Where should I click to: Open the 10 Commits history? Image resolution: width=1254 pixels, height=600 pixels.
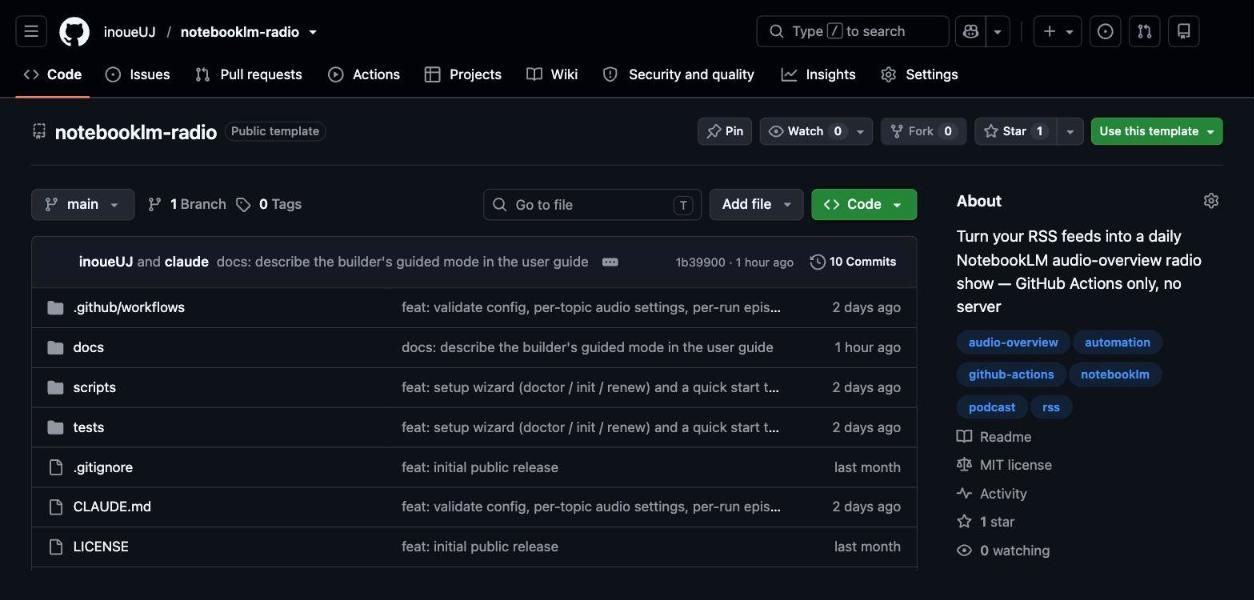pyautogui.click(x=853, y=262)
